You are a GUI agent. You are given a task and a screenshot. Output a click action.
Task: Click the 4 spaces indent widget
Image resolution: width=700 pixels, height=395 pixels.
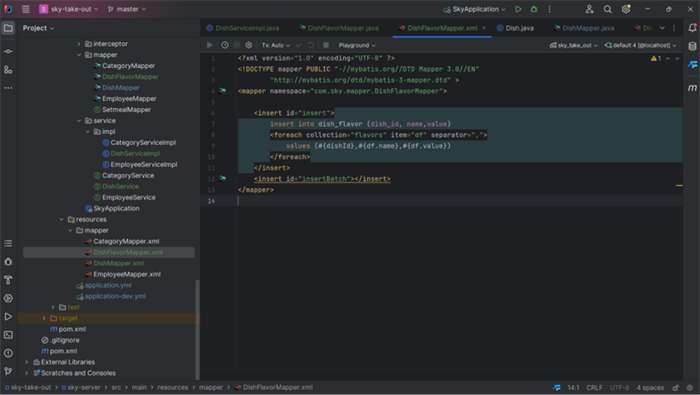click(x=650, y=387)
